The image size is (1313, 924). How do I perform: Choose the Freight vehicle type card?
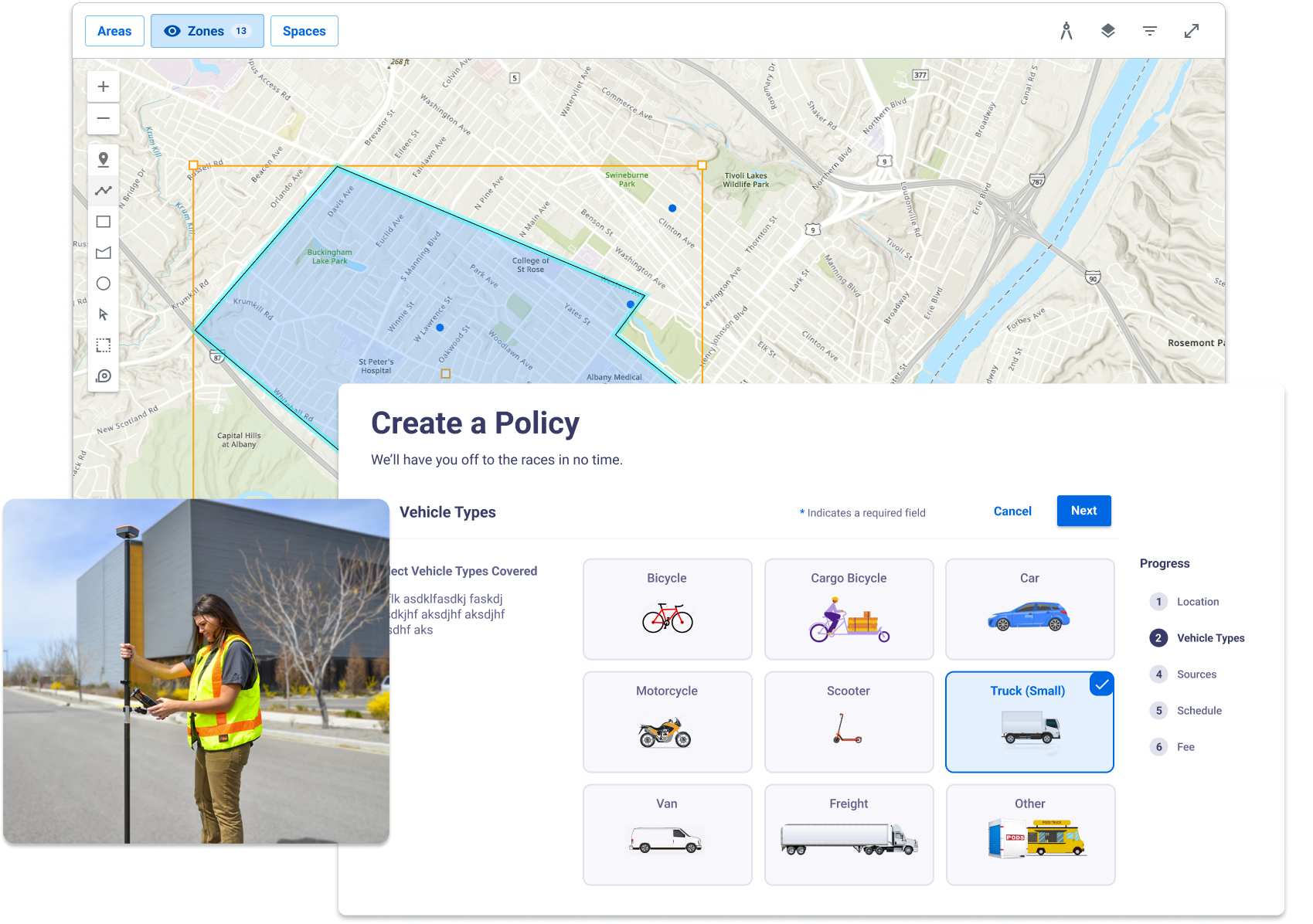pos(848,834)
